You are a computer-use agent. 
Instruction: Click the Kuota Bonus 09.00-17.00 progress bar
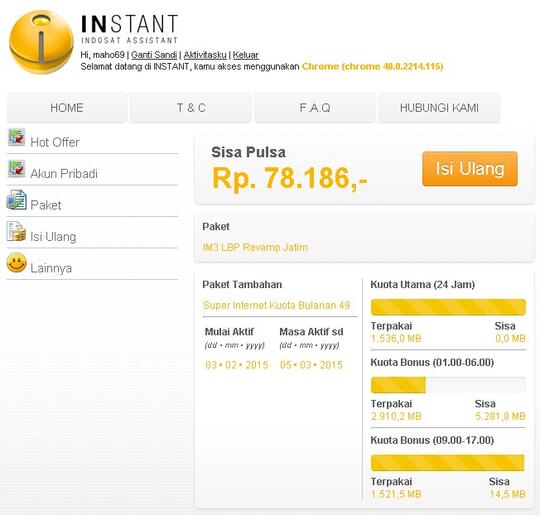pos(448,463)
